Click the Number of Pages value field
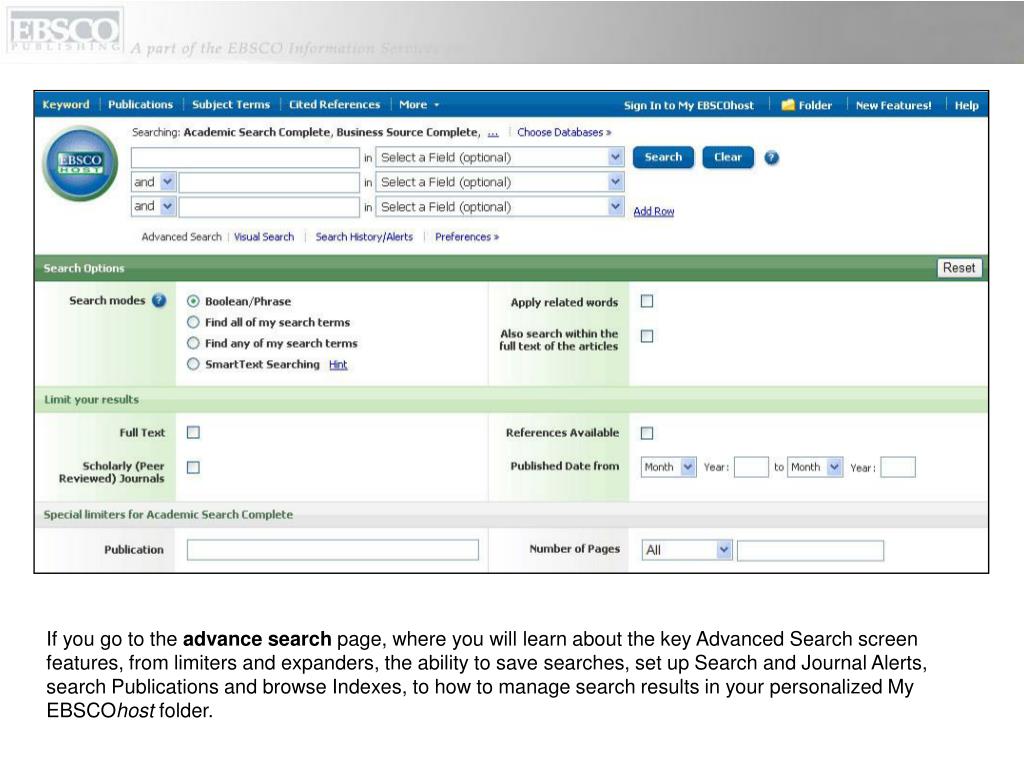 coord(810,551)
